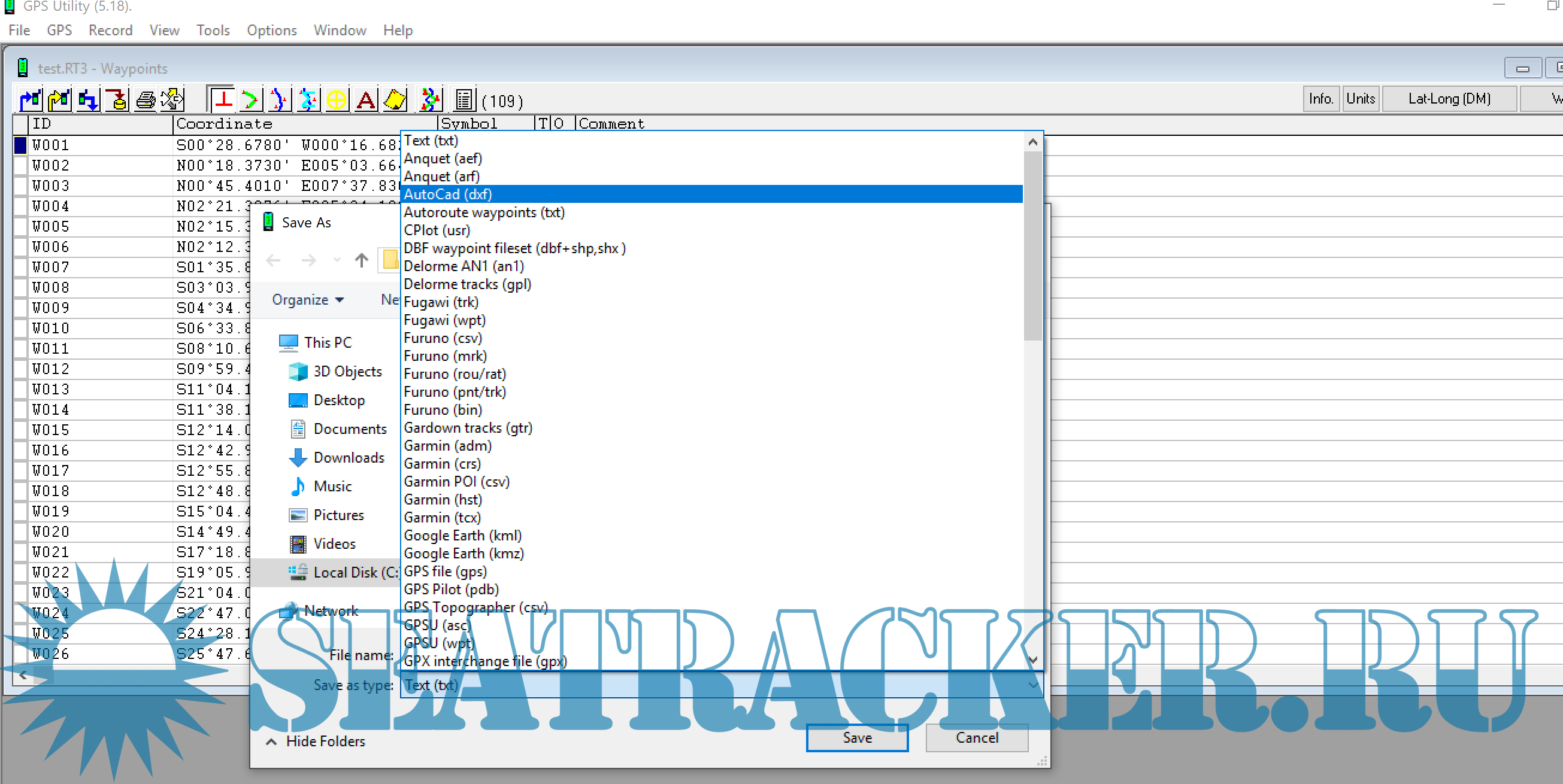
Task: Click blue download from GPS icon
Action: (88, 99)
